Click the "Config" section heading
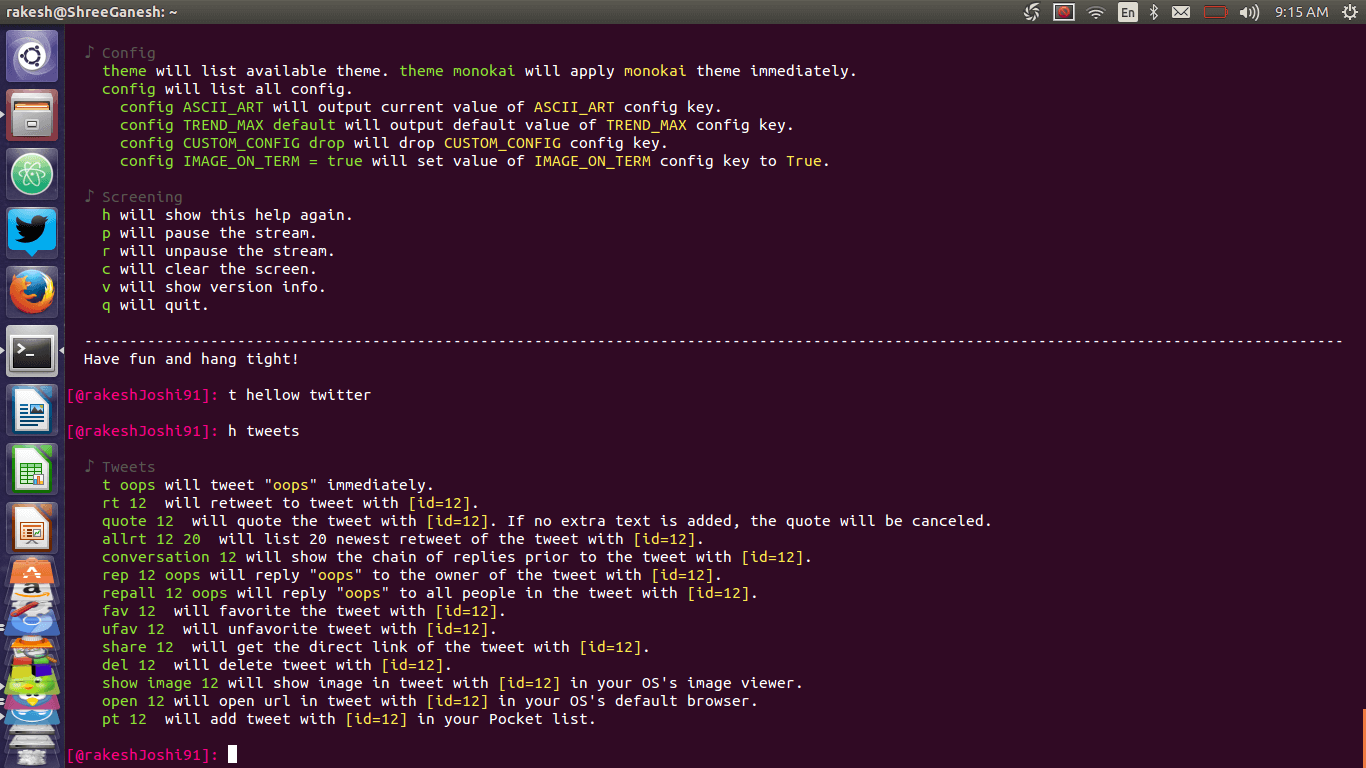 128,53
